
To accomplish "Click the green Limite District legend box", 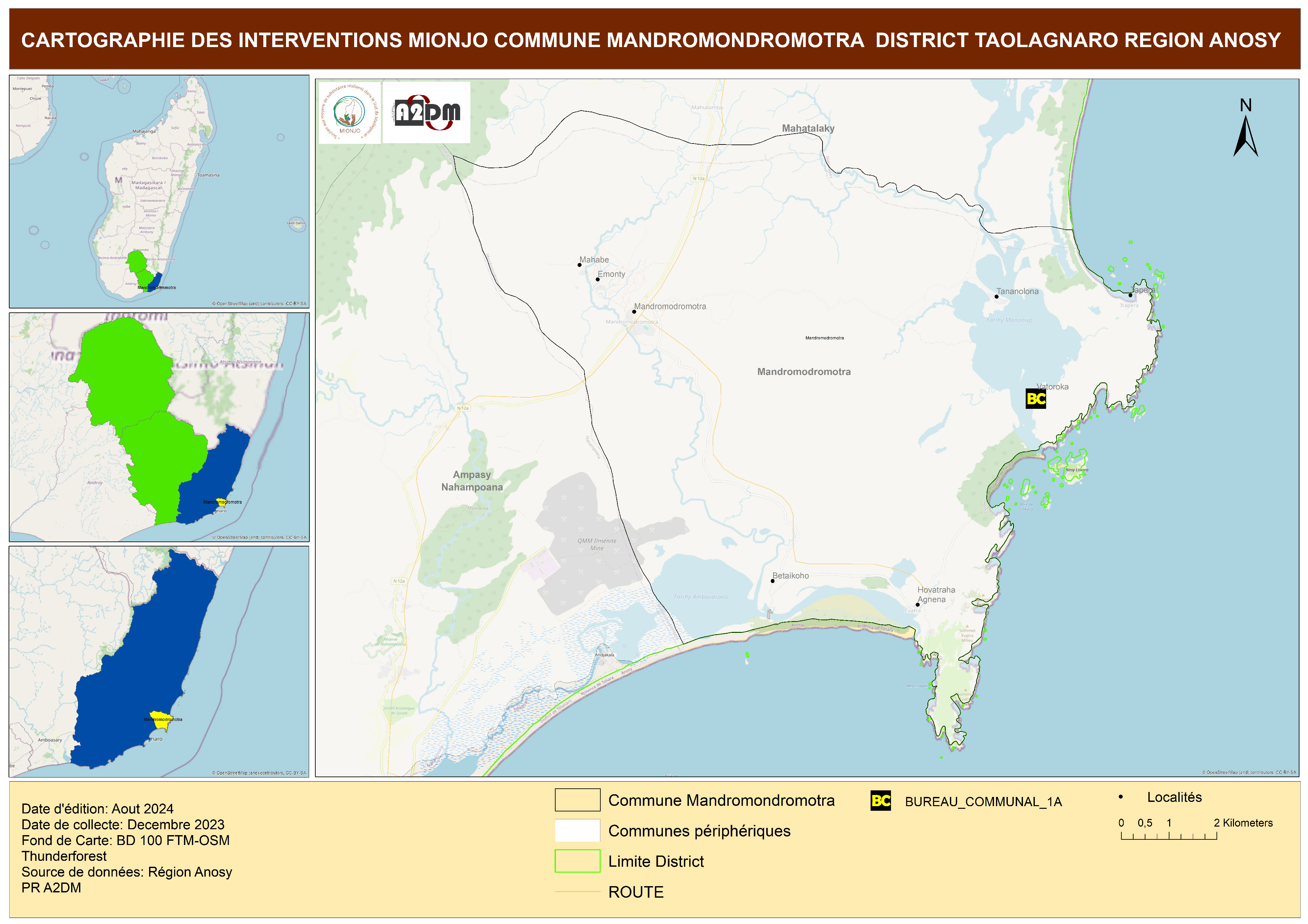I will (577, 861).
